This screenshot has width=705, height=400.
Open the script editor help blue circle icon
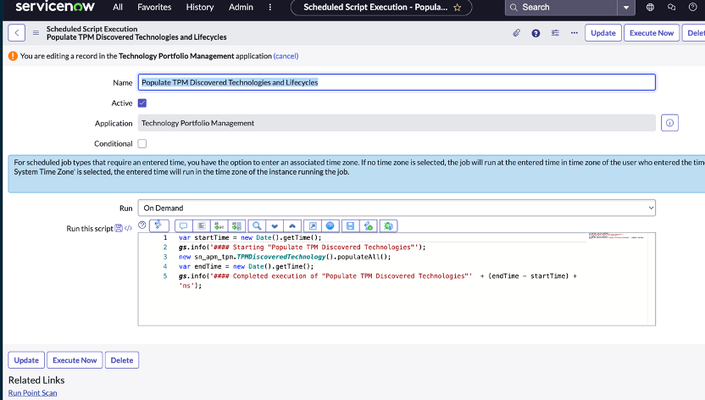(x=330, y=226)
